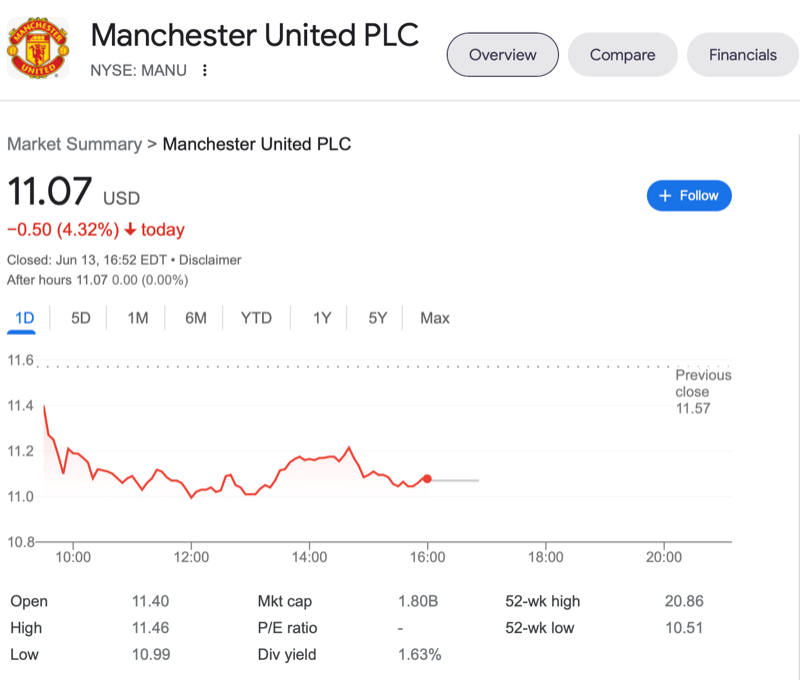Screen dimensions: 800x680
Task: Show the 6M chart range
Action: [x=196, y=318]
